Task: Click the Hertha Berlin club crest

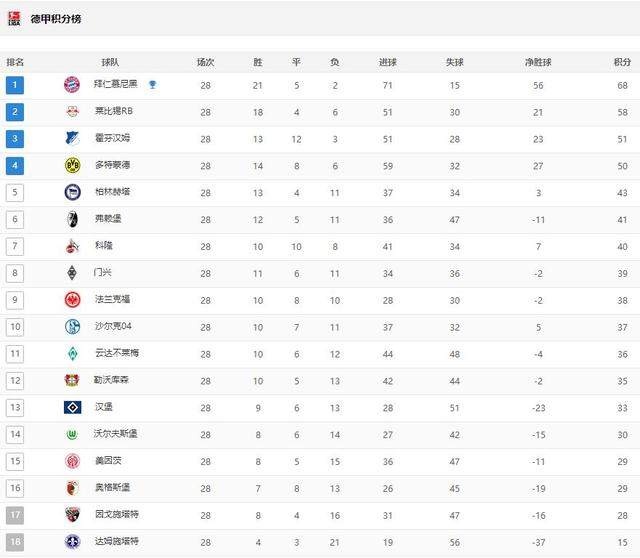Action: pos(72,192)
